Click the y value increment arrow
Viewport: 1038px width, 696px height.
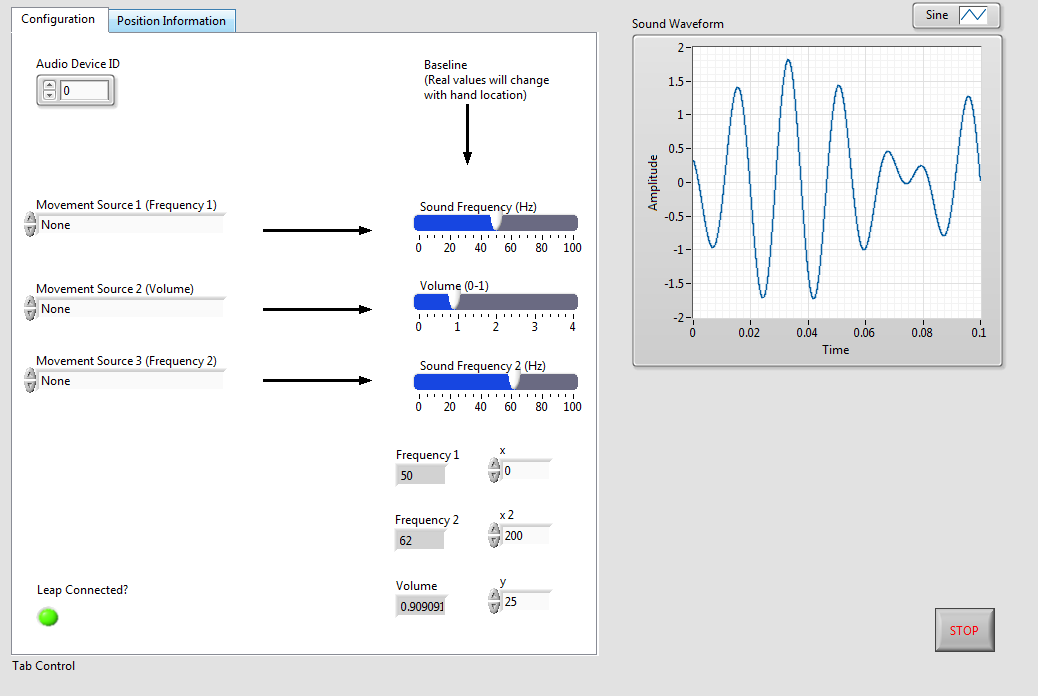point(494,594)
